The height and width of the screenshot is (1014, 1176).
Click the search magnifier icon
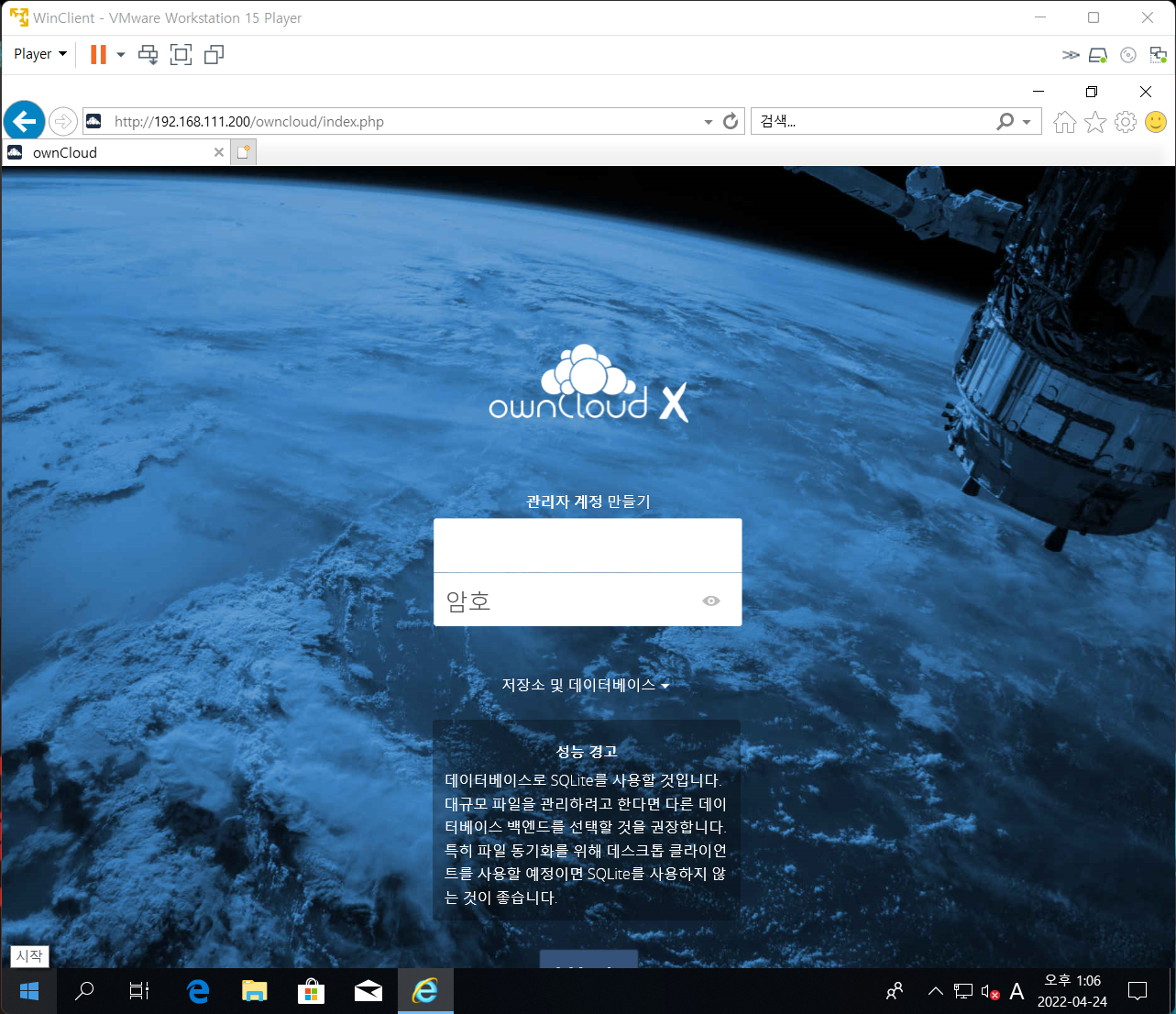pos(1006,121)
